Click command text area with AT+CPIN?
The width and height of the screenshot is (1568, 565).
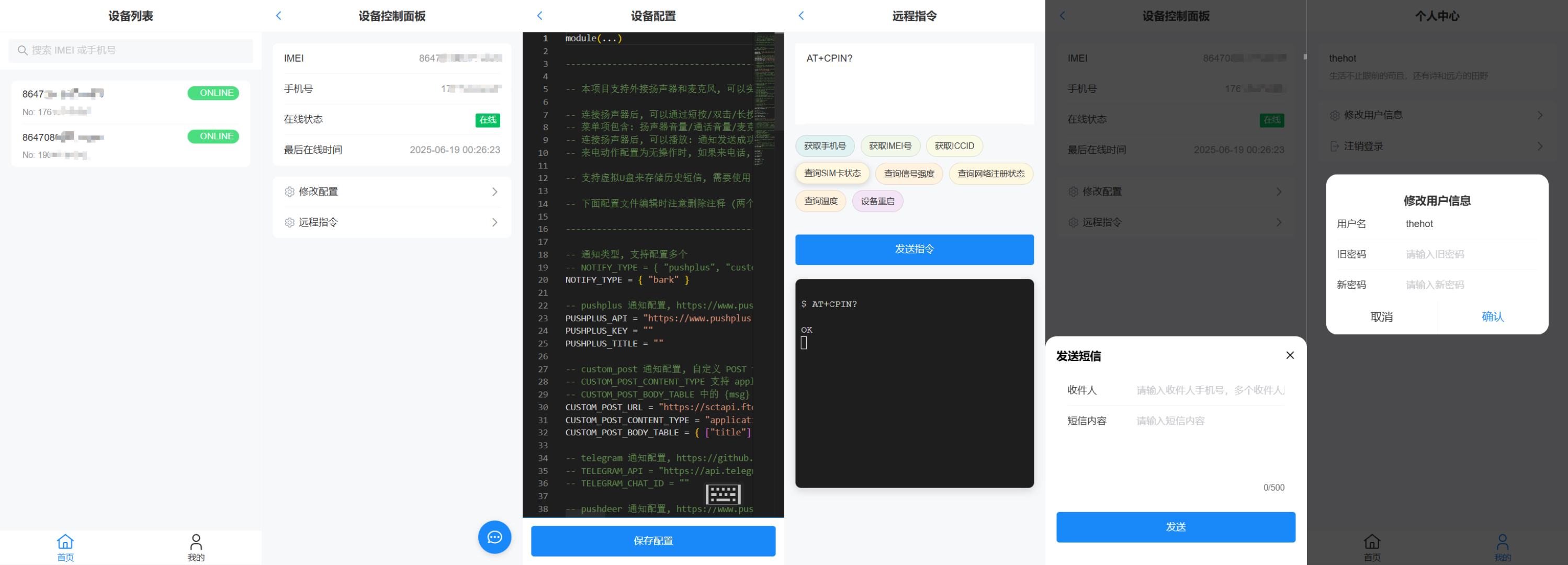tap(914, 84)
